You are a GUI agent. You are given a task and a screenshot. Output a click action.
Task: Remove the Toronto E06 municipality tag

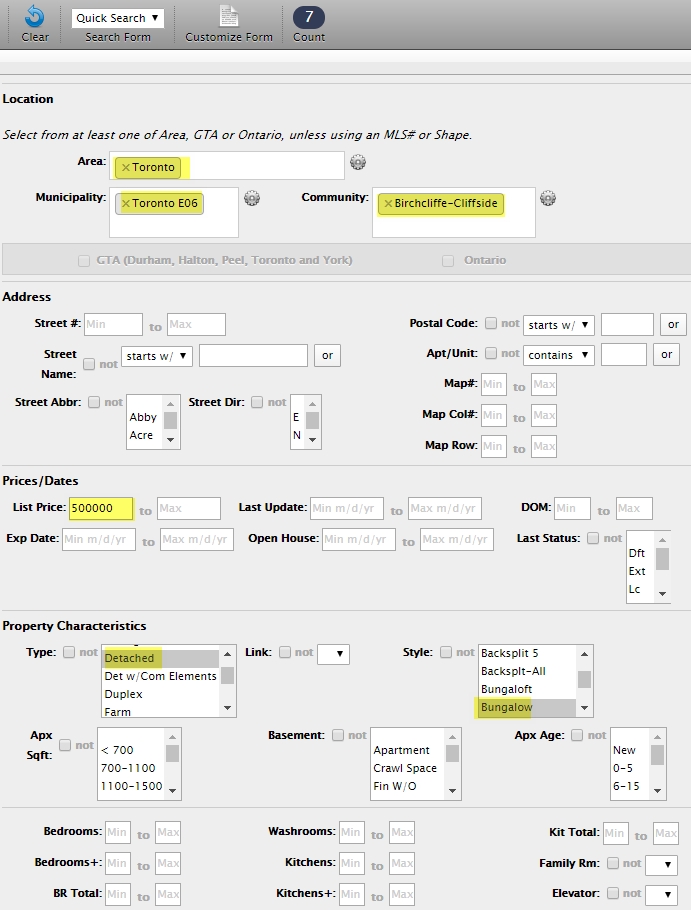pyautogui.click(x=125, y=204)
